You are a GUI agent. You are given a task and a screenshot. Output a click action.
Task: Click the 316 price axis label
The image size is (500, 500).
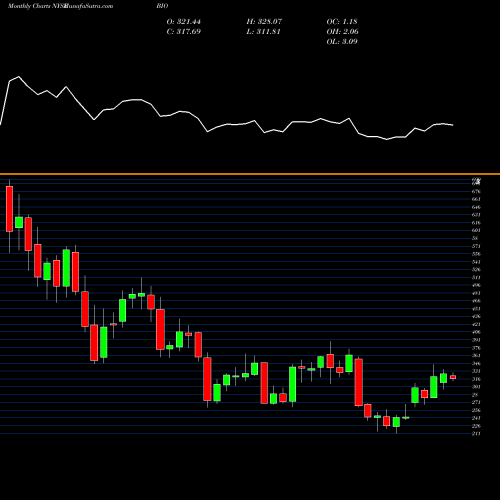pos(476,379)
